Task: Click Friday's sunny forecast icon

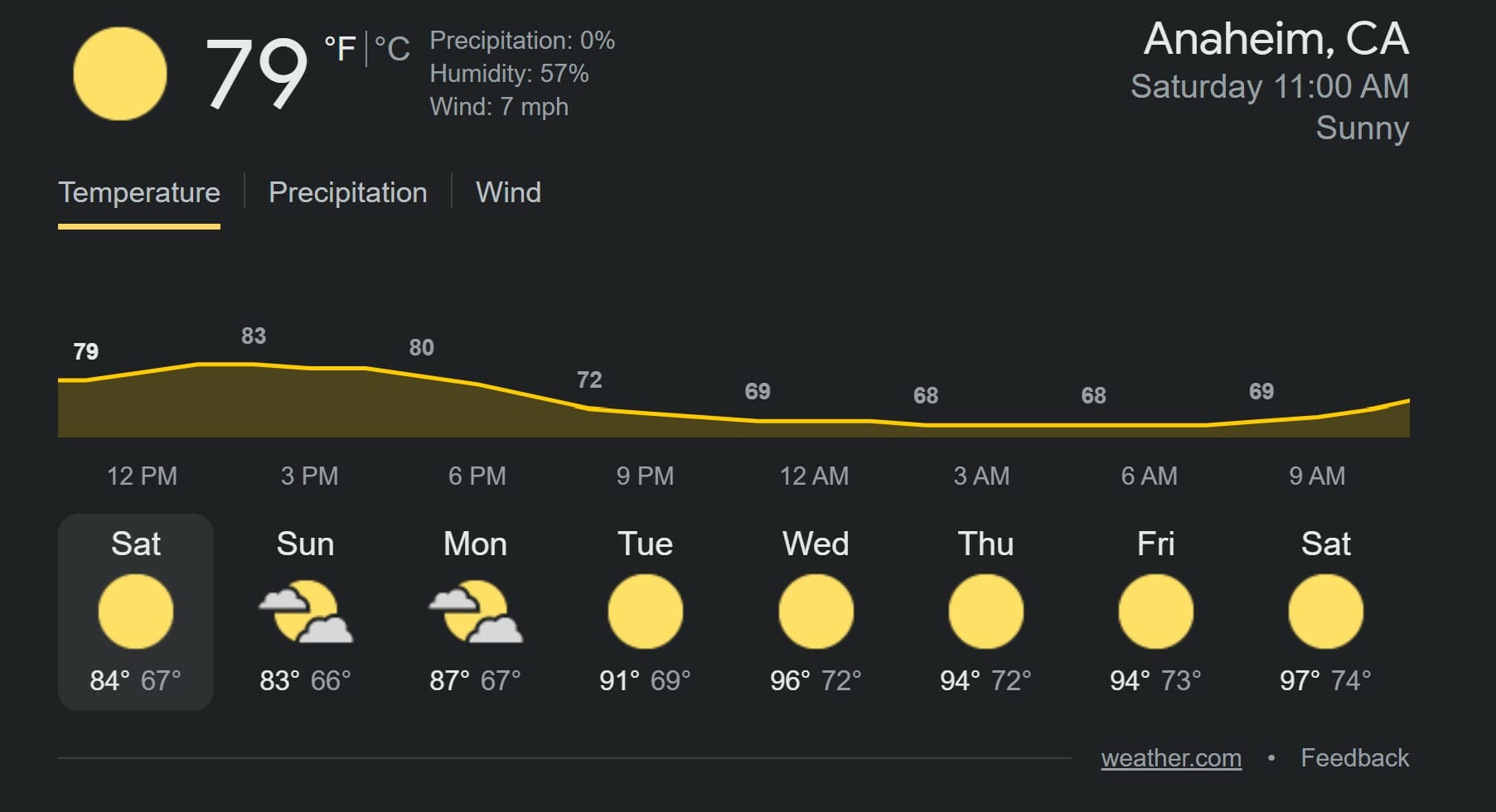Action: pyautogui.click(x=1155, y=612)
